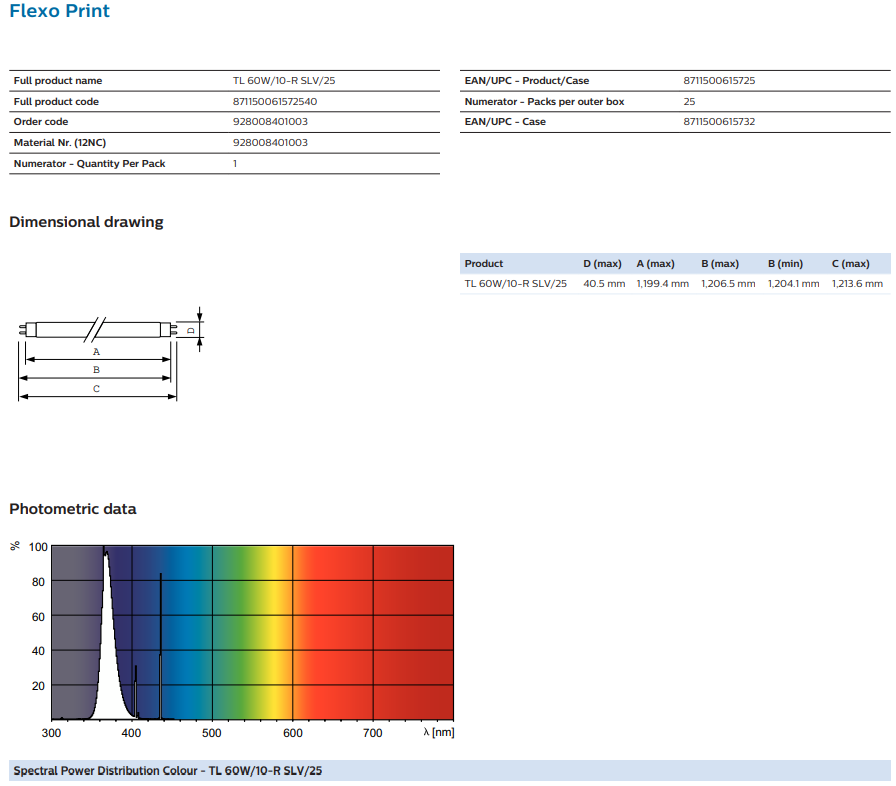Click the A (max) column header
The width and height of the screenshot is (896, 786).
click(x=655, y=263)
